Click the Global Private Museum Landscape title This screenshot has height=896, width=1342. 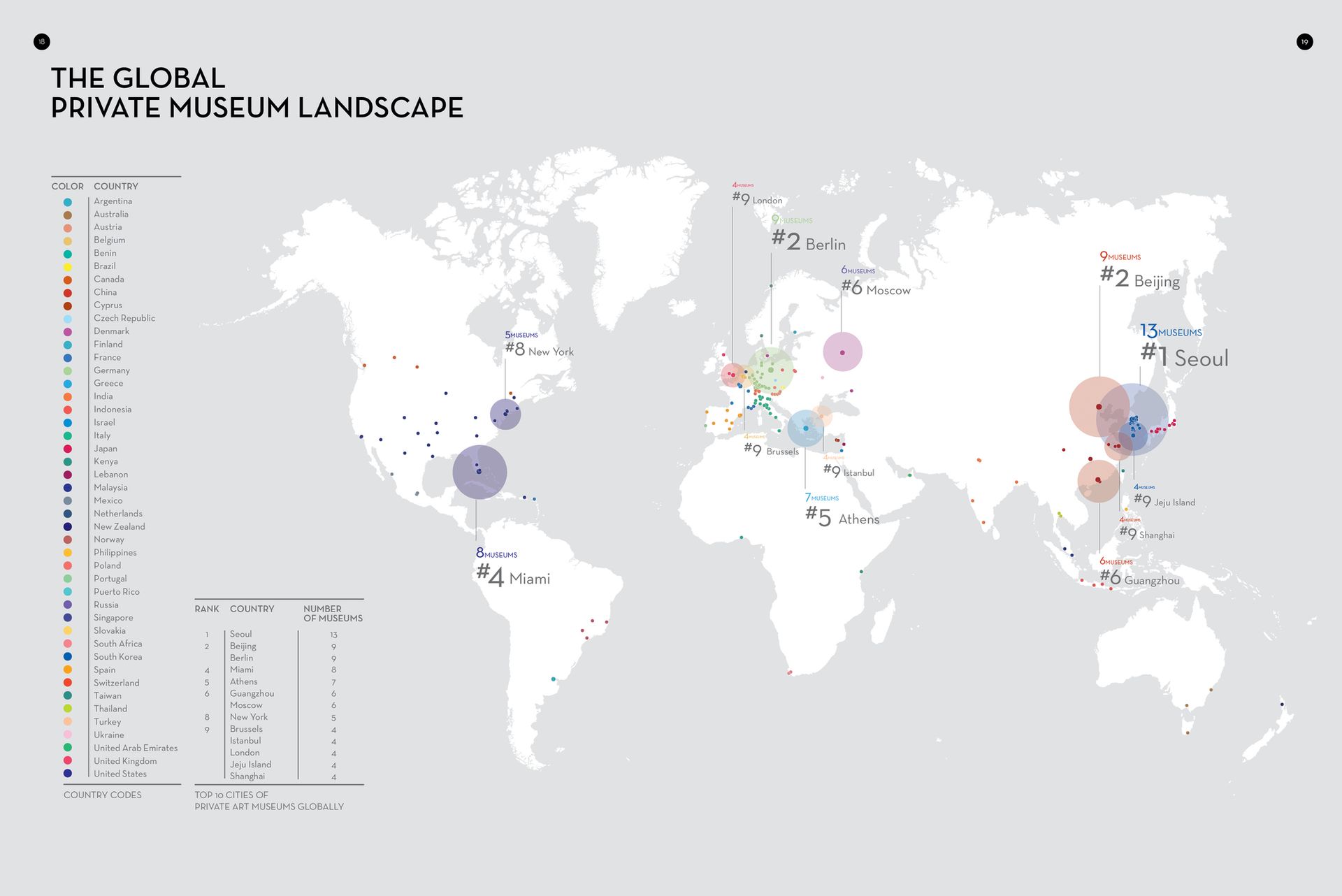tap(257, 93)
